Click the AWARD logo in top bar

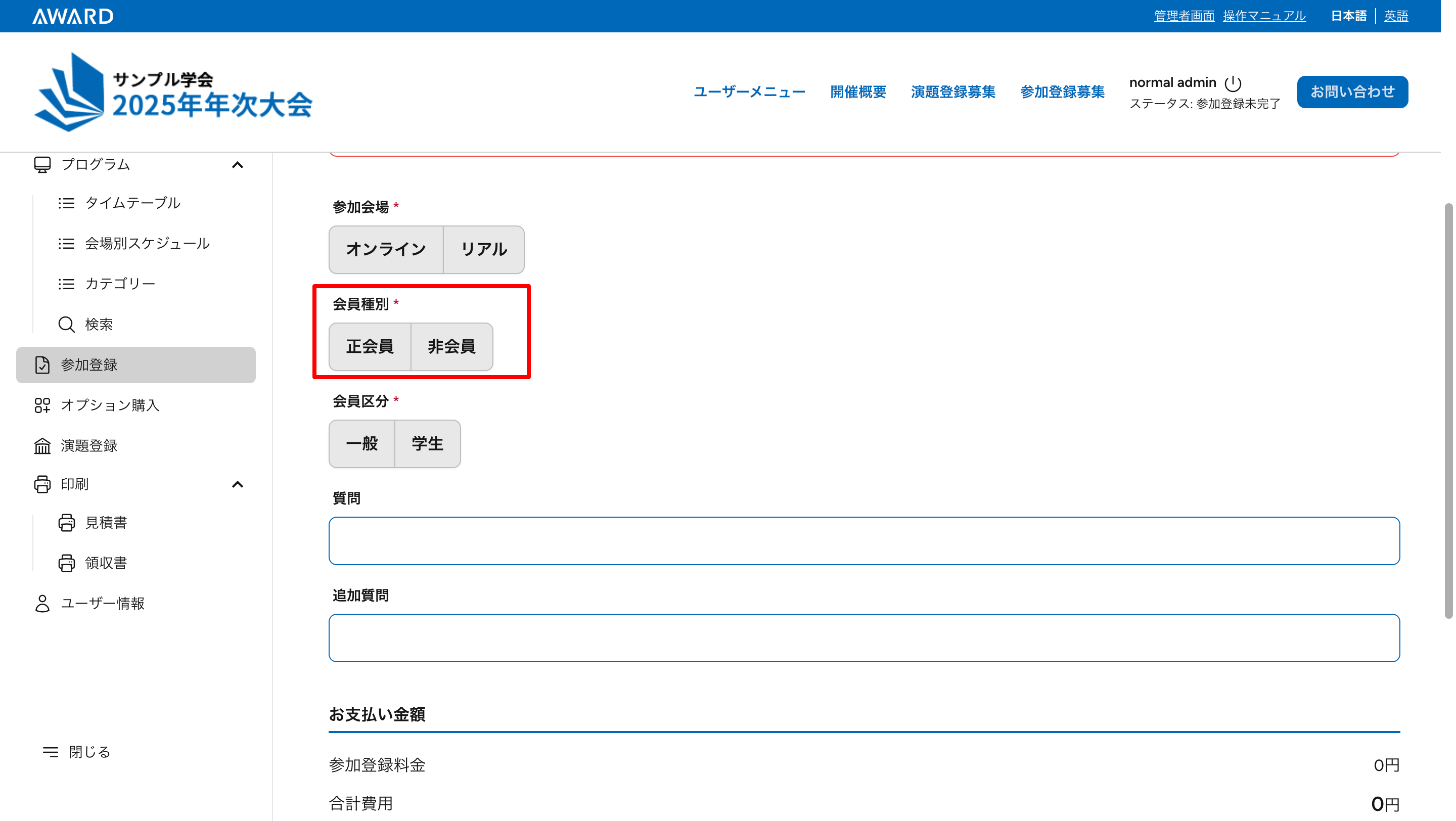click(x=73, y=16)
